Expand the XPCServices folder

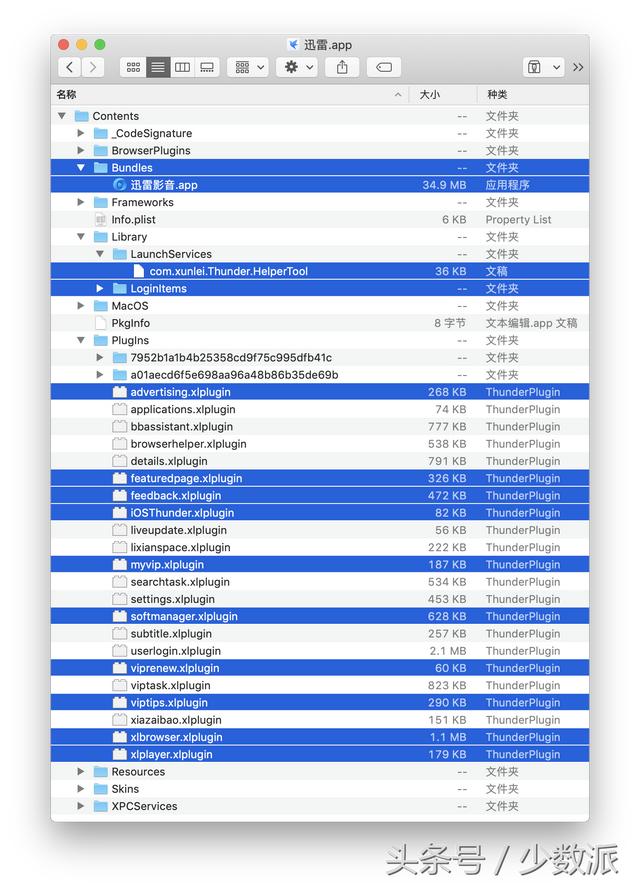(80, 806)
